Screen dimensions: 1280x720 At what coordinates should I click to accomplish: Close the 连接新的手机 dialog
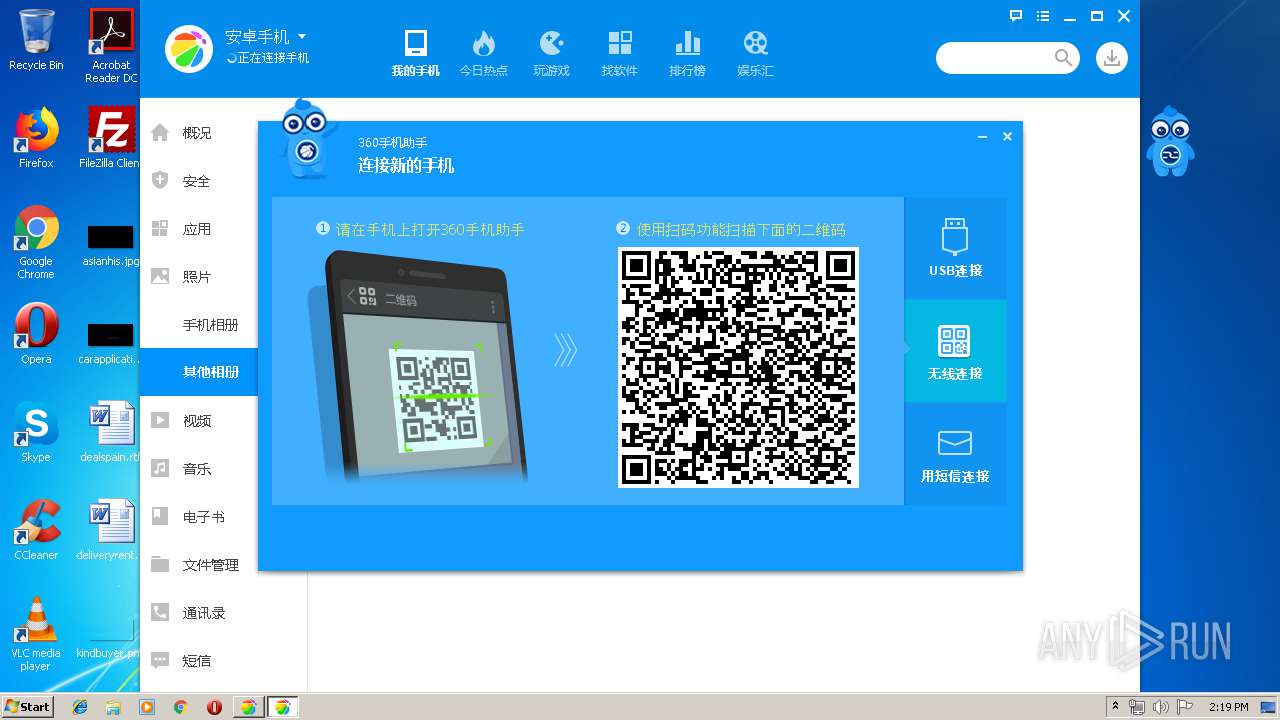pos(1007,137)
